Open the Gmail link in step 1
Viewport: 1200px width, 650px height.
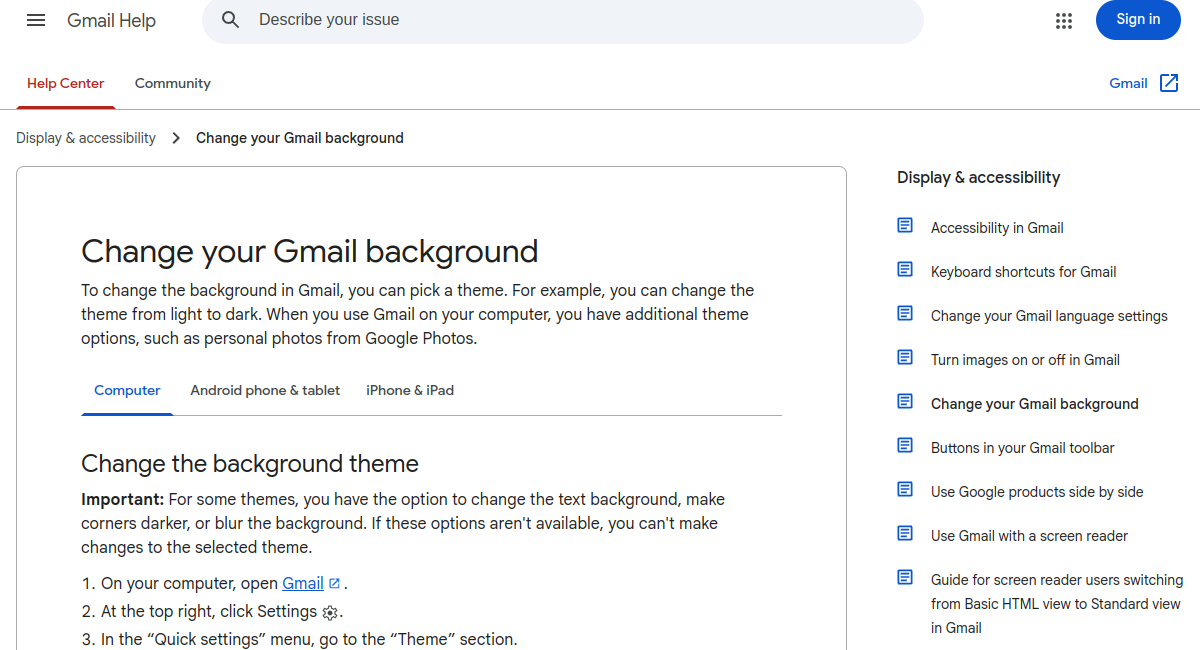click(303, 583)
